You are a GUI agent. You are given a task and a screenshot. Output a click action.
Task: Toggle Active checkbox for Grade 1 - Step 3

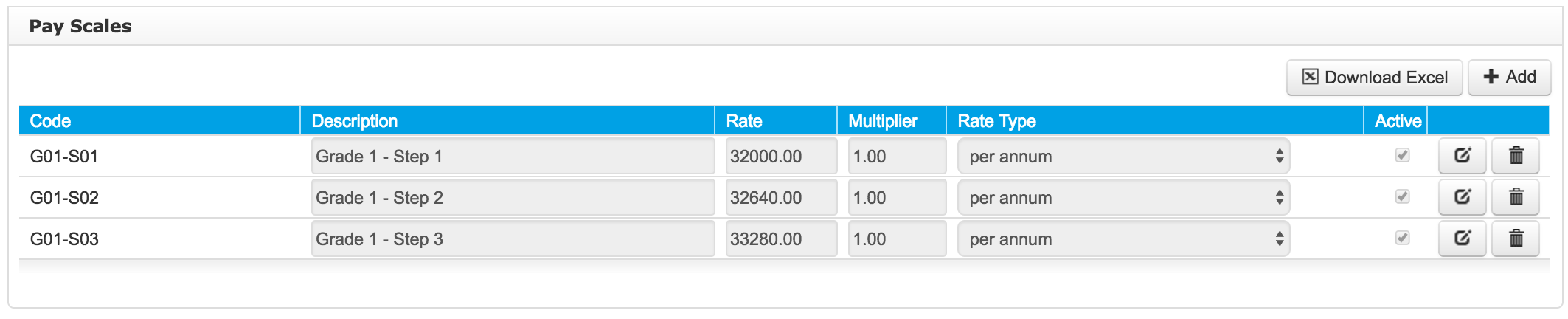click(x=1403, y=238)
